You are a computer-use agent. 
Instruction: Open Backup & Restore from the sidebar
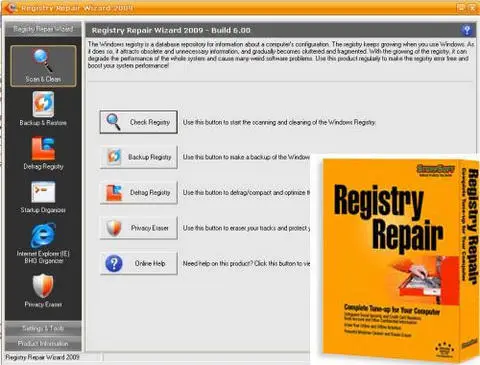coord(43,109)
